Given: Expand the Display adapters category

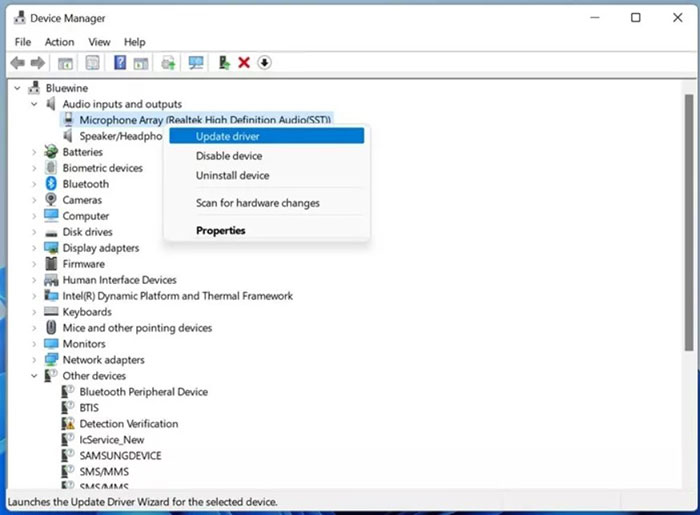Looking at the screenshot, I should (35, 248).
